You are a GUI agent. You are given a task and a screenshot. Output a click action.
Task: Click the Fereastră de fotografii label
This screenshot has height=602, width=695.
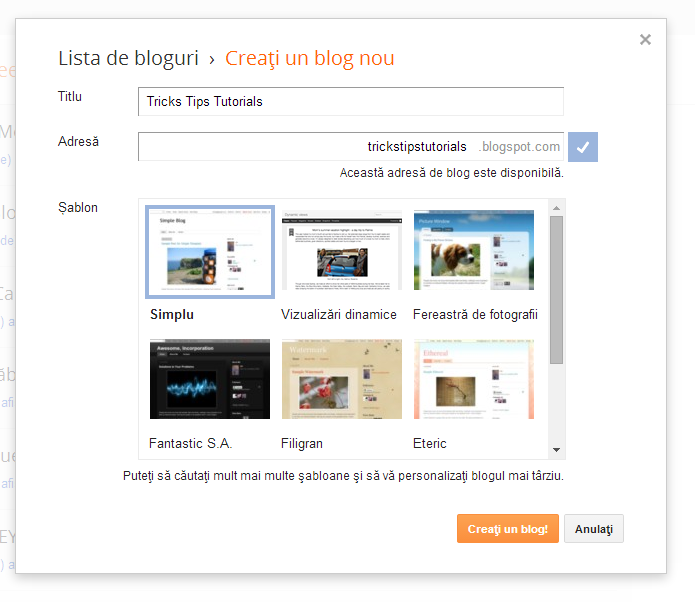click(x=475, y=314)
